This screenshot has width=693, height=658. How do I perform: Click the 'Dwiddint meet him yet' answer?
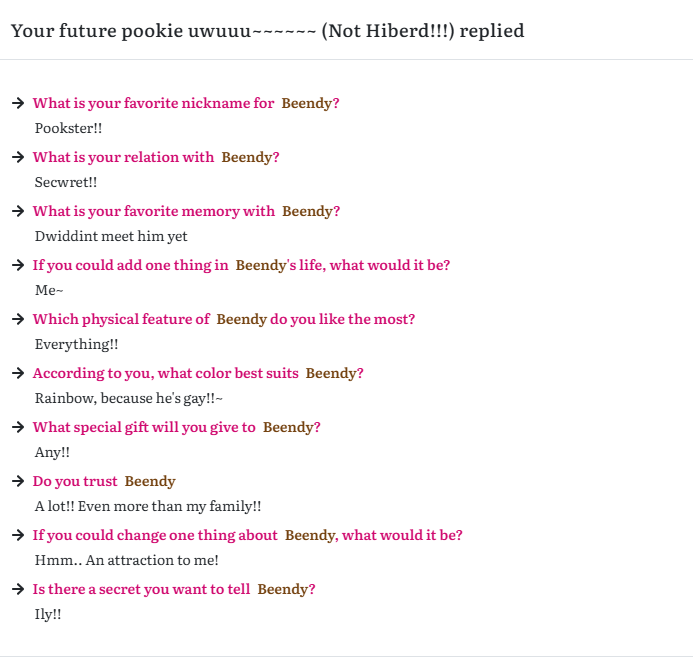tap(111, 236)
